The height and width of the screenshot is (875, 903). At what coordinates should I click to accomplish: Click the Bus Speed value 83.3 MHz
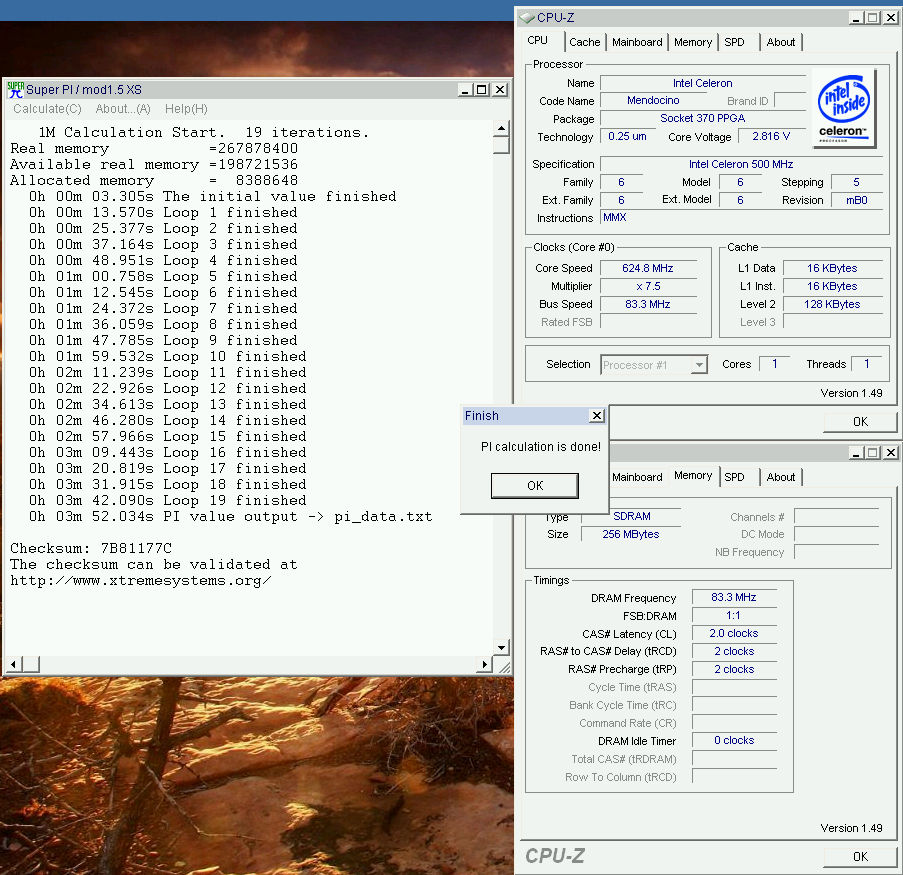[647, 304]
